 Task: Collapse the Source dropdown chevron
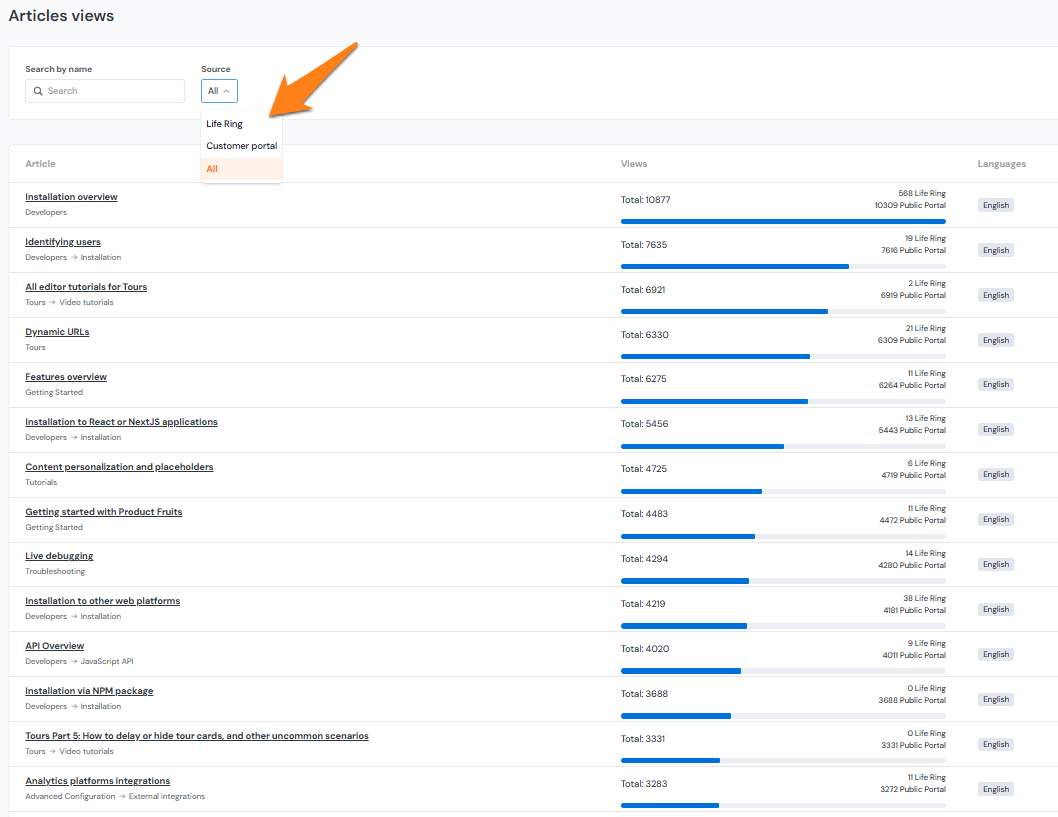pos(228,90)
